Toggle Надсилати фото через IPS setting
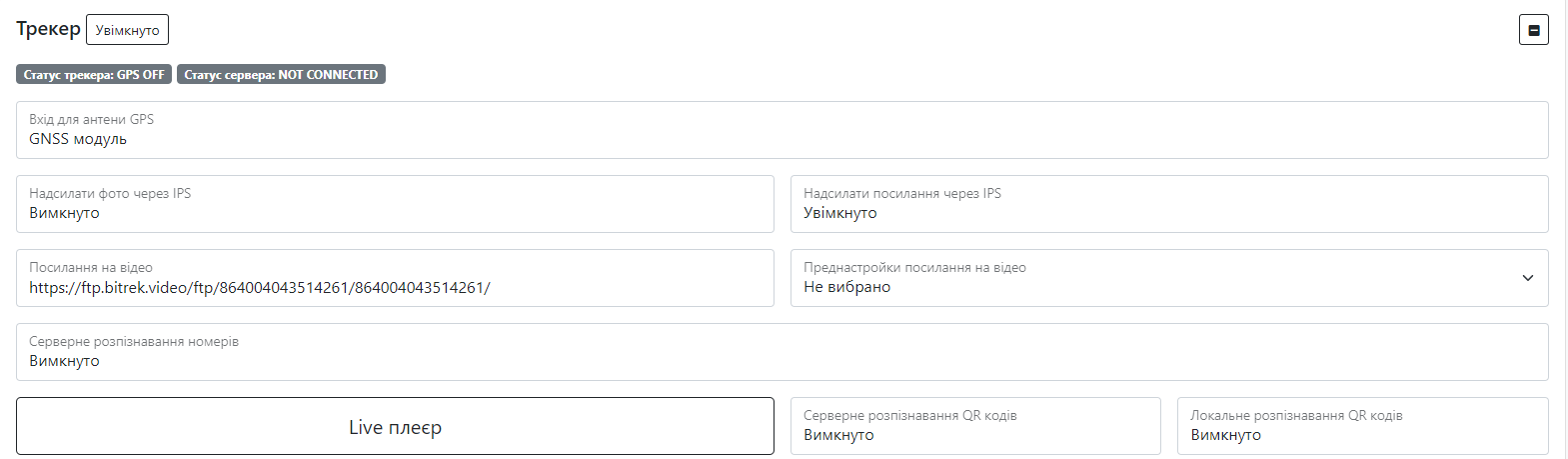The image size is (1568, 459). point(395,204)
